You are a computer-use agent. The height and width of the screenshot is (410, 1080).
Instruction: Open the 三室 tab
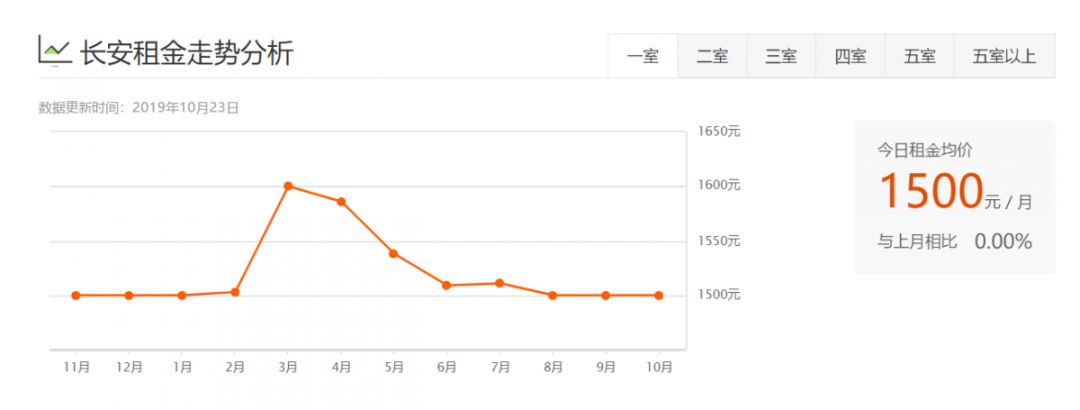click(x=781, y=56)
